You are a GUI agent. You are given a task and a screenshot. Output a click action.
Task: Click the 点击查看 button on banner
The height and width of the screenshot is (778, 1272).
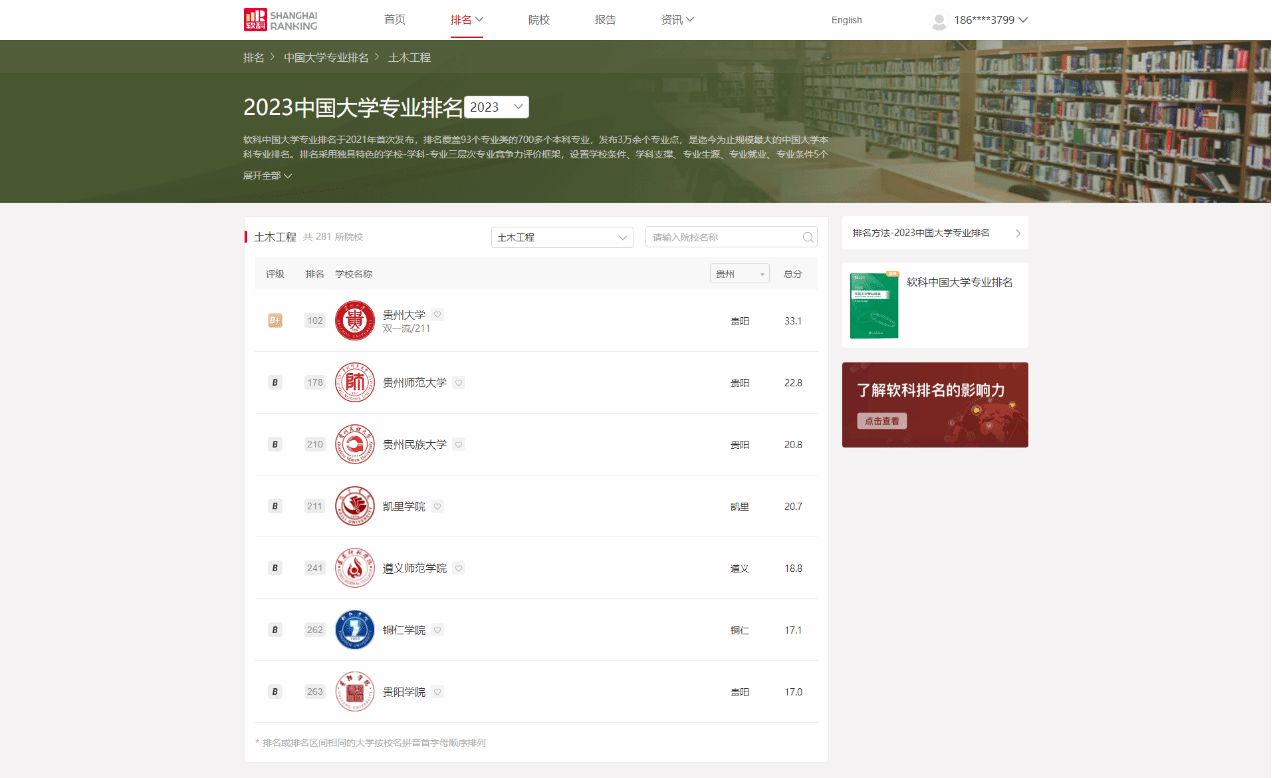pos(881,421)
